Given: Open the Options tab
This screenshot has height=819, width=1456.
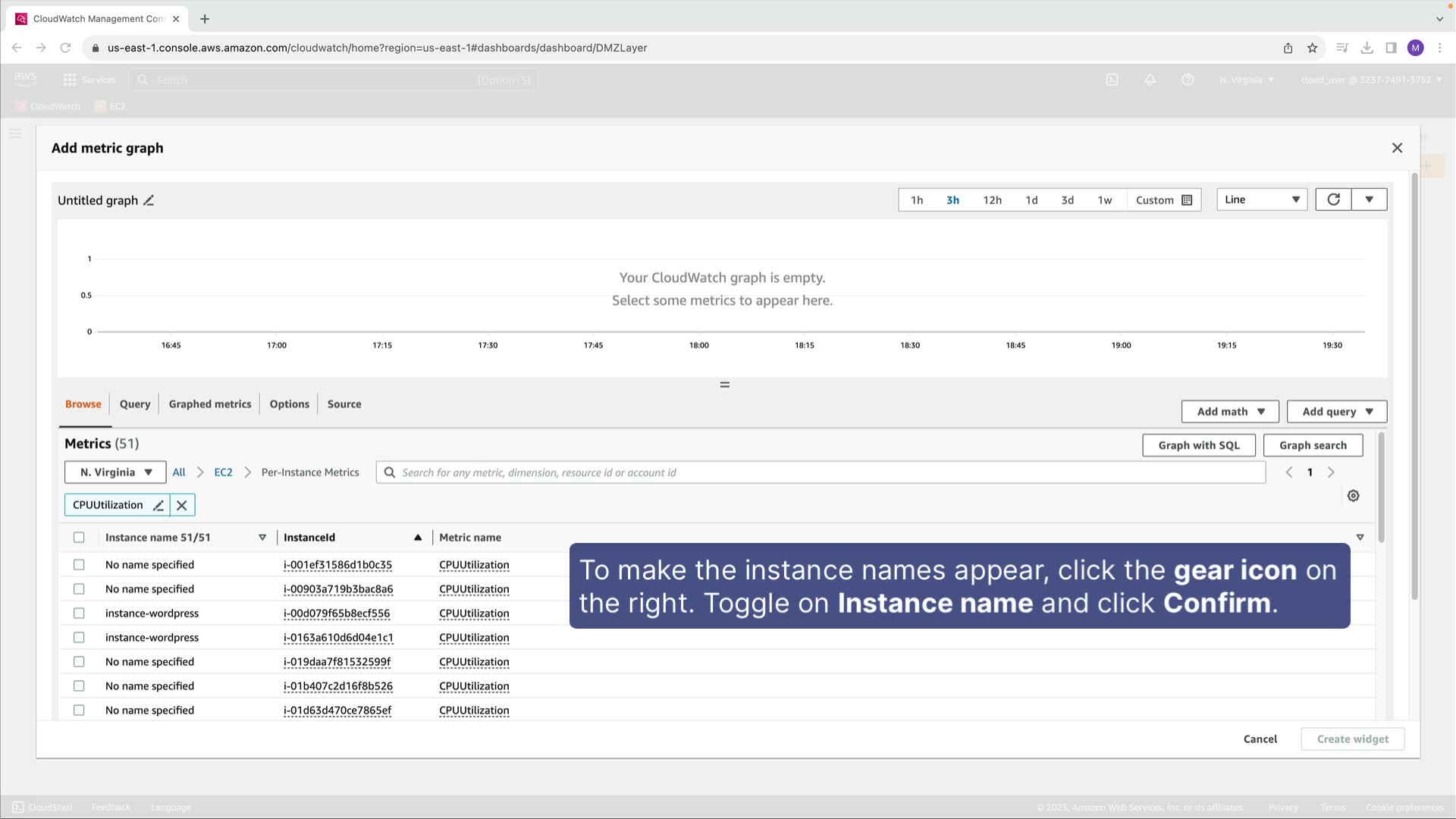Looking at the screenshot, I should 290,404.
